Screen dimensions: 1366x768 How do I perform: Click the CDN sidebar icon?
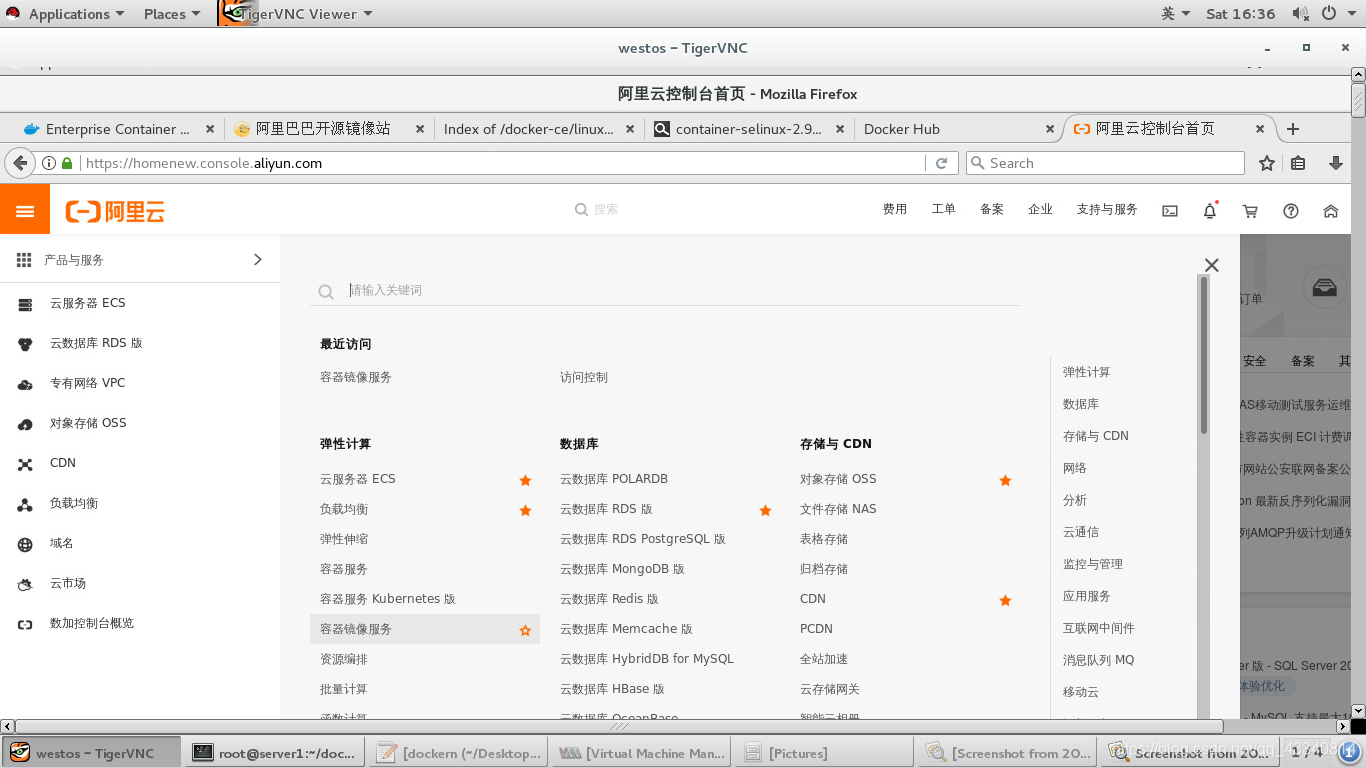[x=26, y=464]
